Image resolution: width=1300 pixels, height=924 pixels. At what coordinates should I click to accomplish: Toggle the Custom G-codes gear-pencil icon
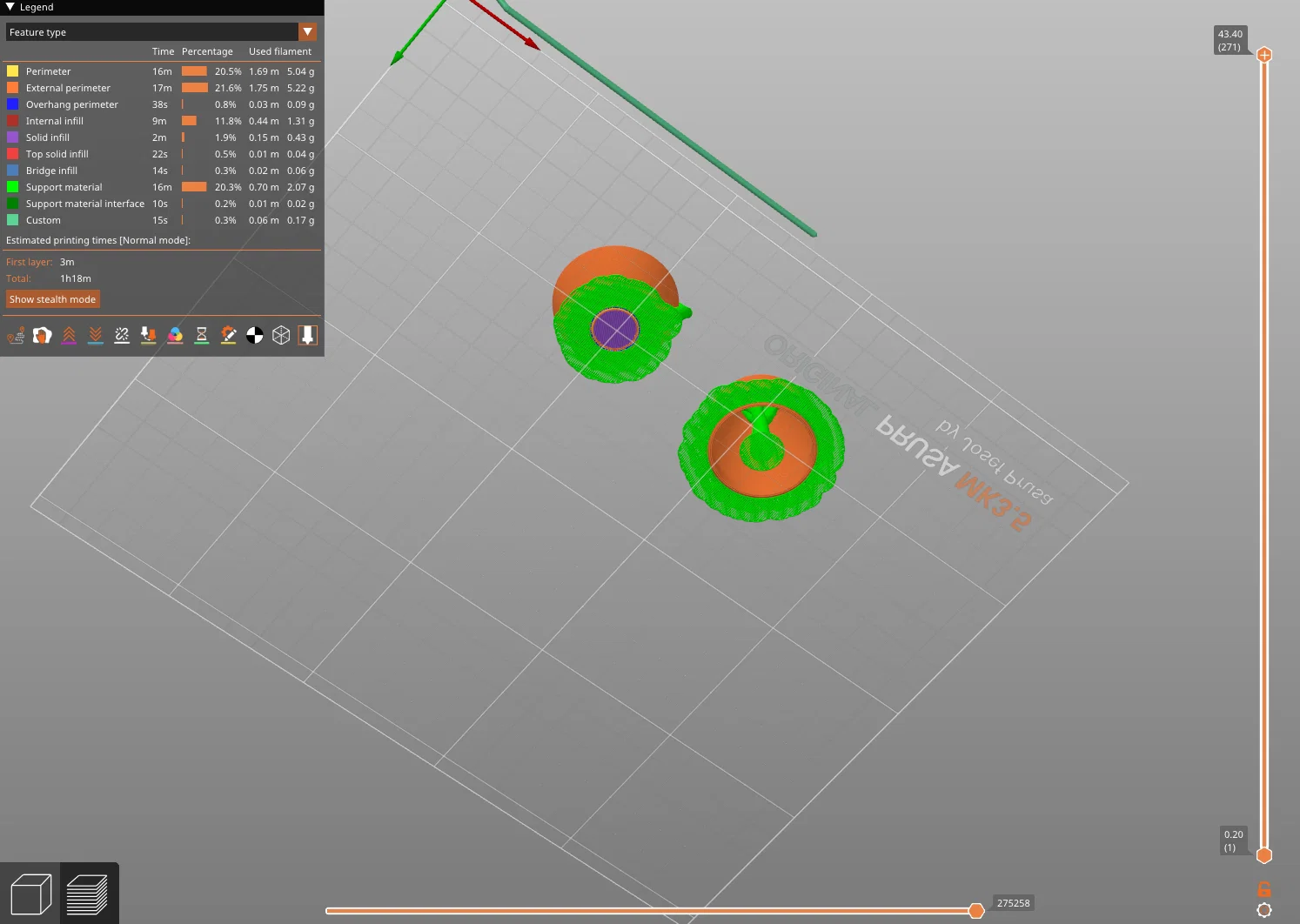click(x=228, y=335)
